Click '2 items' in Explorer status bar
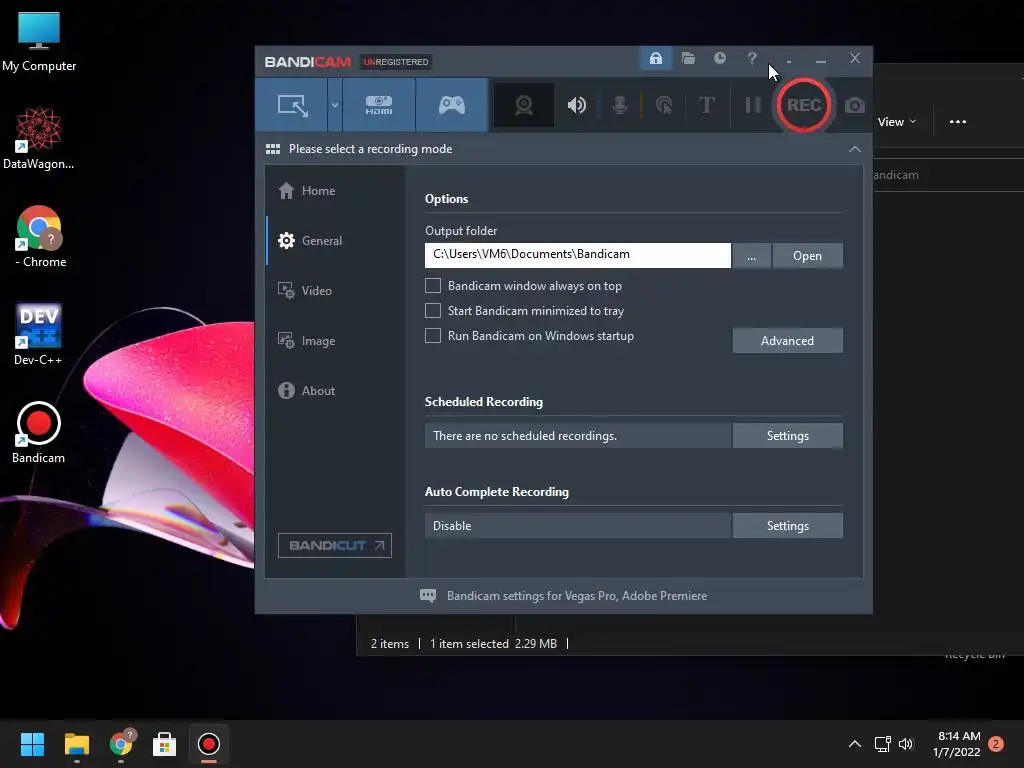The width and height of the screenshot is (1024, 768). pos(390,644)
